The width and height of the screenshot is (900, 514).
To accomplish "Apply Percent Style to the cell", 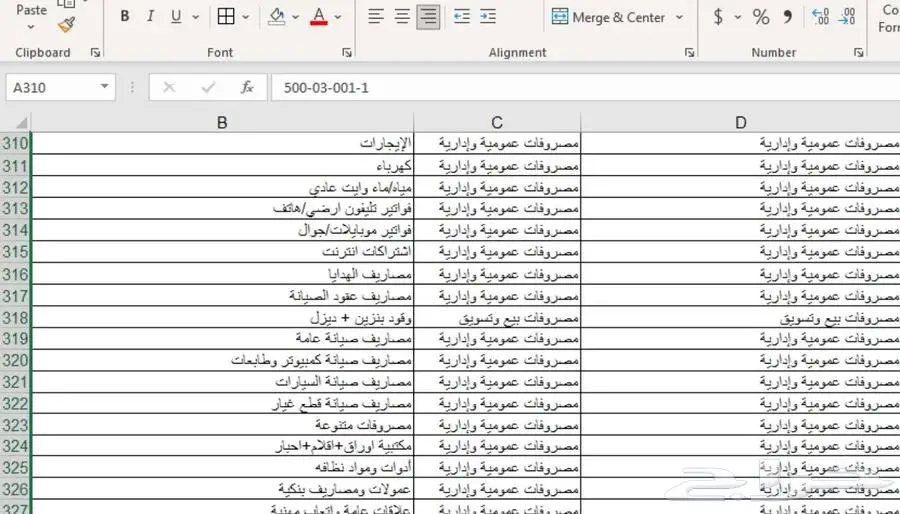I will point(761,17).
